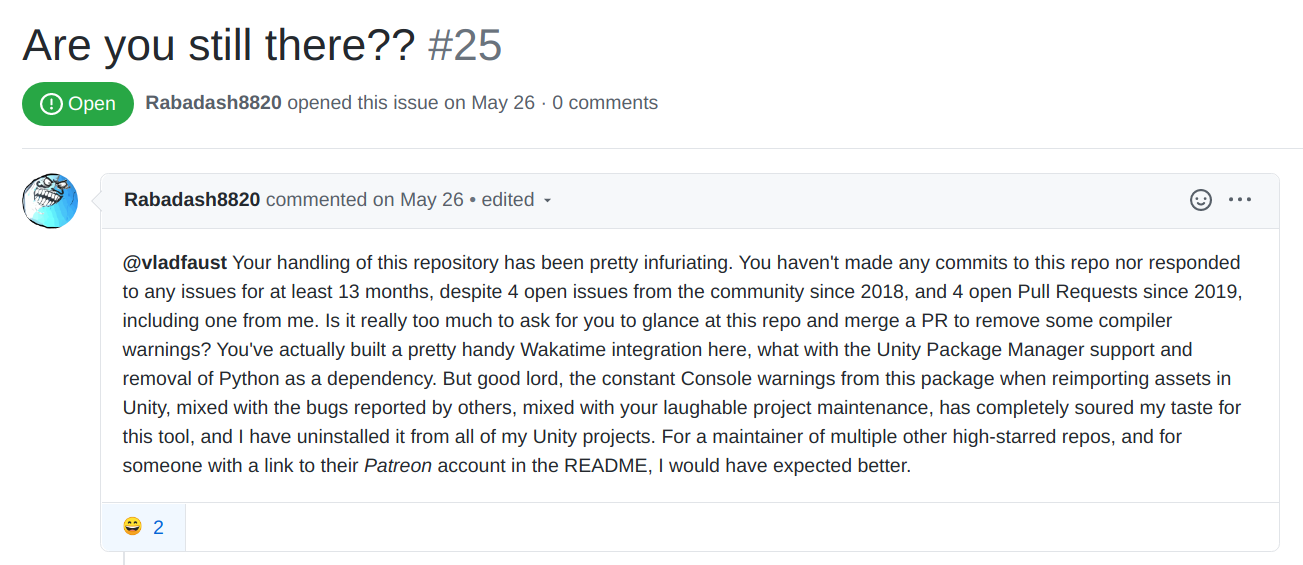Image resolution: width=1303 pixels, height=565 pixels.
Task: Click the '0 comments' text
Action: pos(605,103)
